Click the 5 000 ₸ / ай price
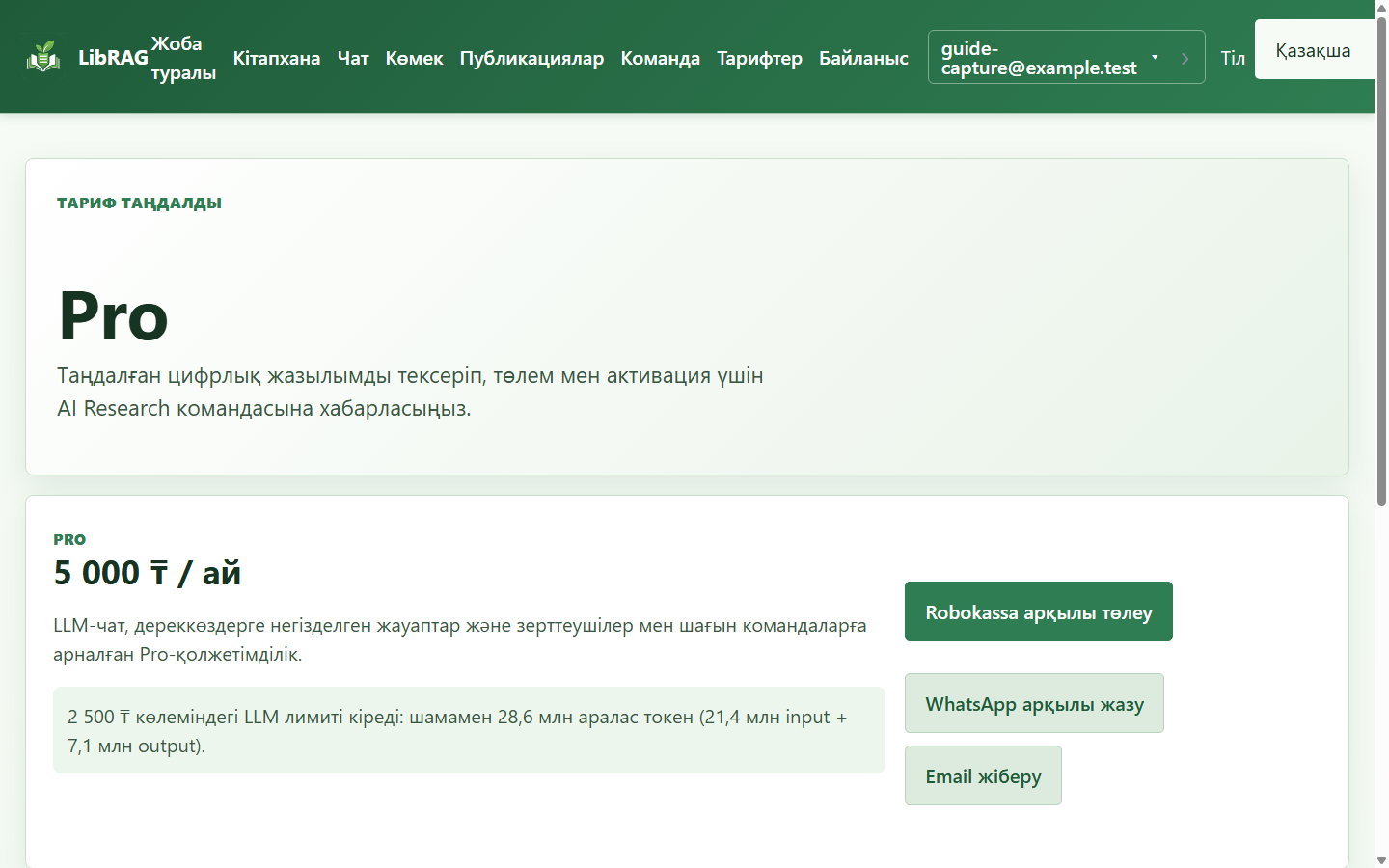Image resolution: width=1389 pixels, height=868 pixels. pos(147,573)
